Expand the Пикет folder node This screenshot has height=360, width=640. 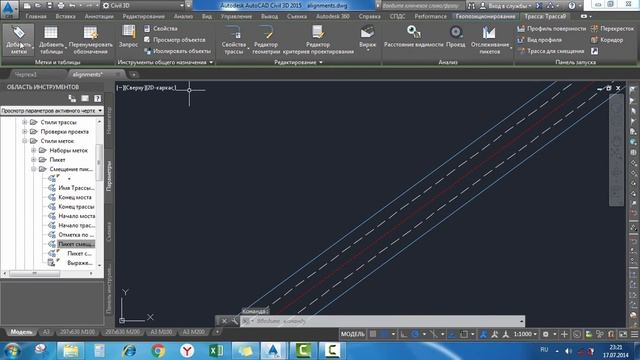33,160
